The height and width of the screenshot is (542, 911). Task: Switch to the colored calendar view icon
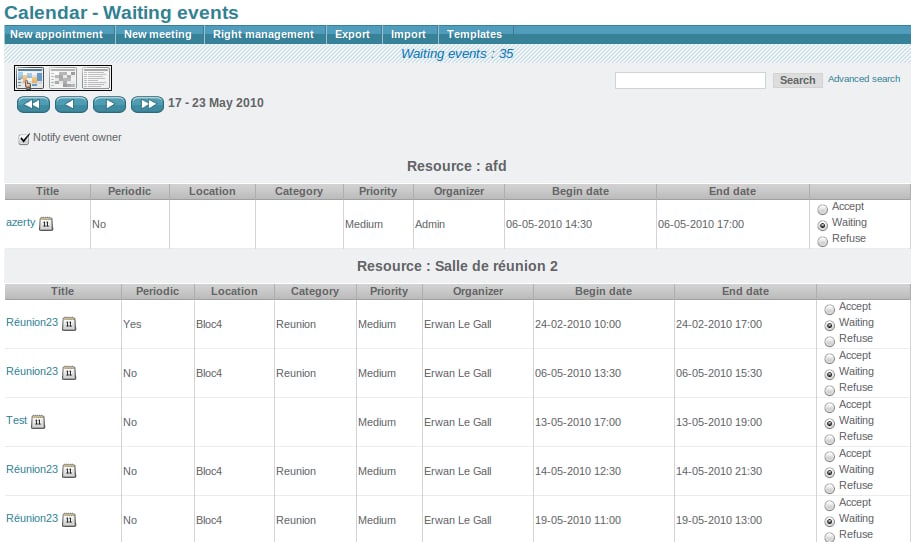(30, 78)
